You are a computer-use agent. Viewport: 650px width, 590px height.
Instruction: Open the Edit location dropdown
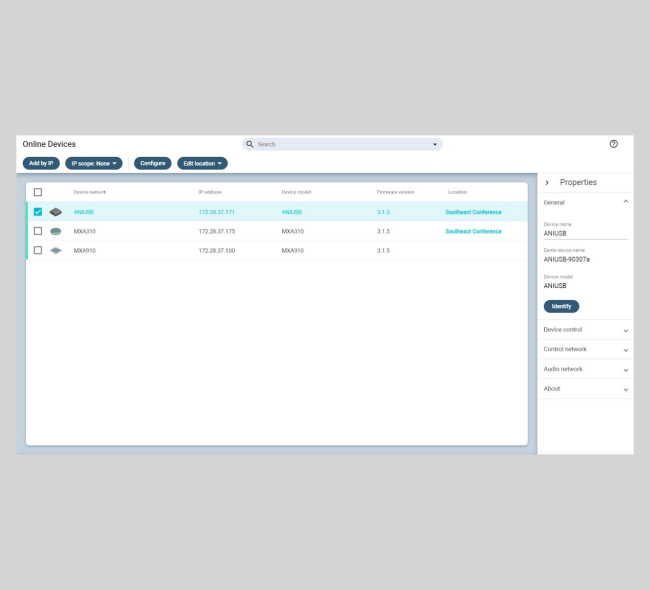[x=202, y=163]
